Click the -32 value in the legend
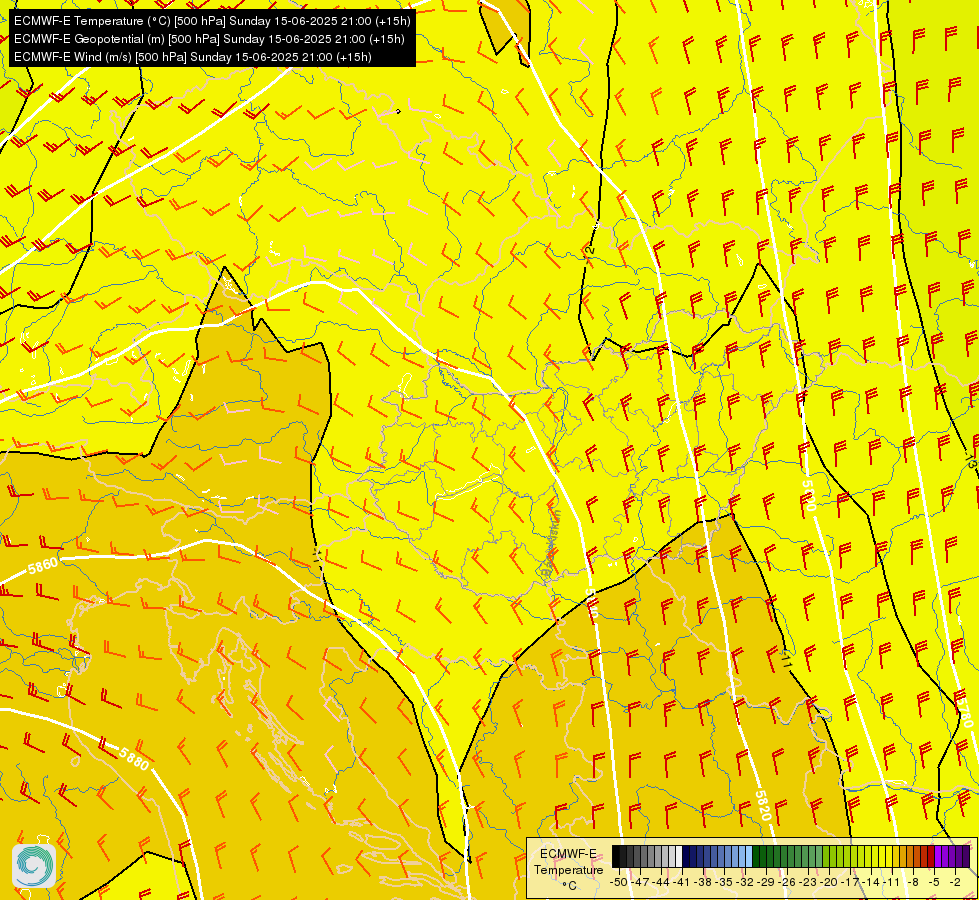 pyautogui.click(x=745, y=882)
